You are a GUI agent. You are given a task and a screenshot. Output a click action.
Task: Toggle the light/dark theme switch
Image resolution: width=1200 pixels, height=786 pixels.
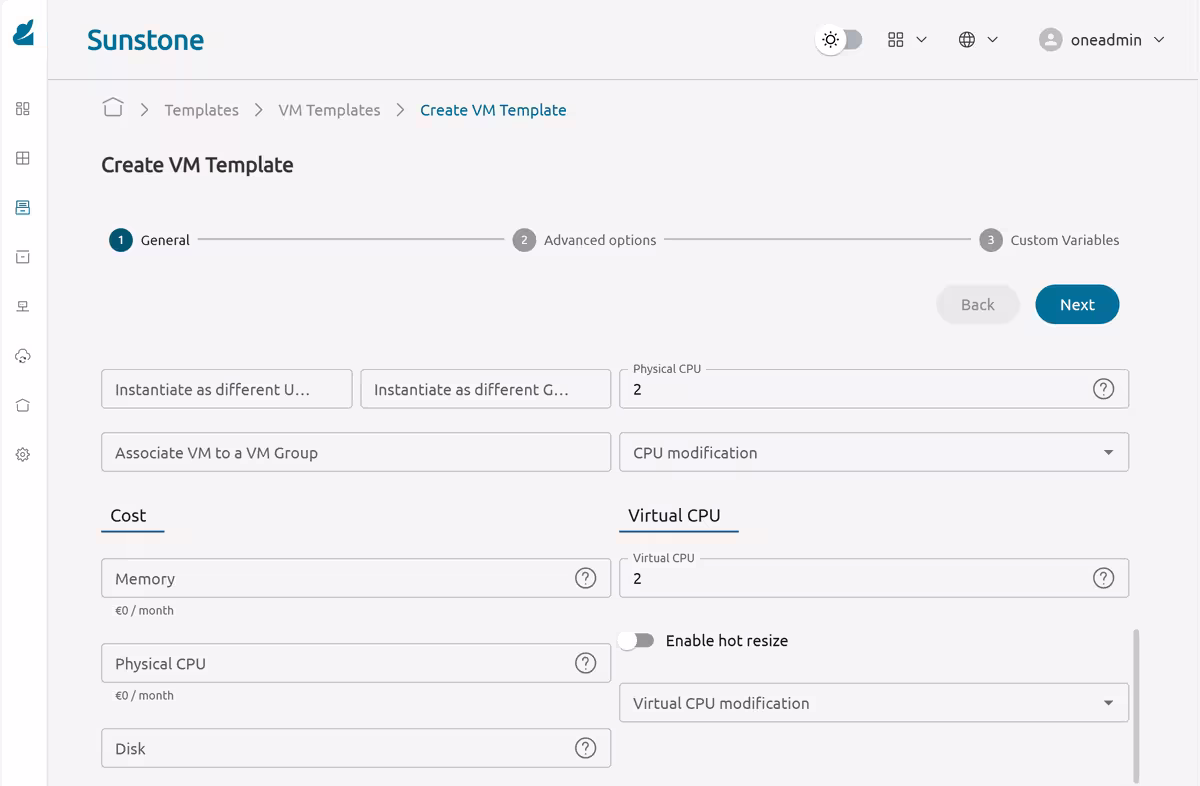pos(840,40)
